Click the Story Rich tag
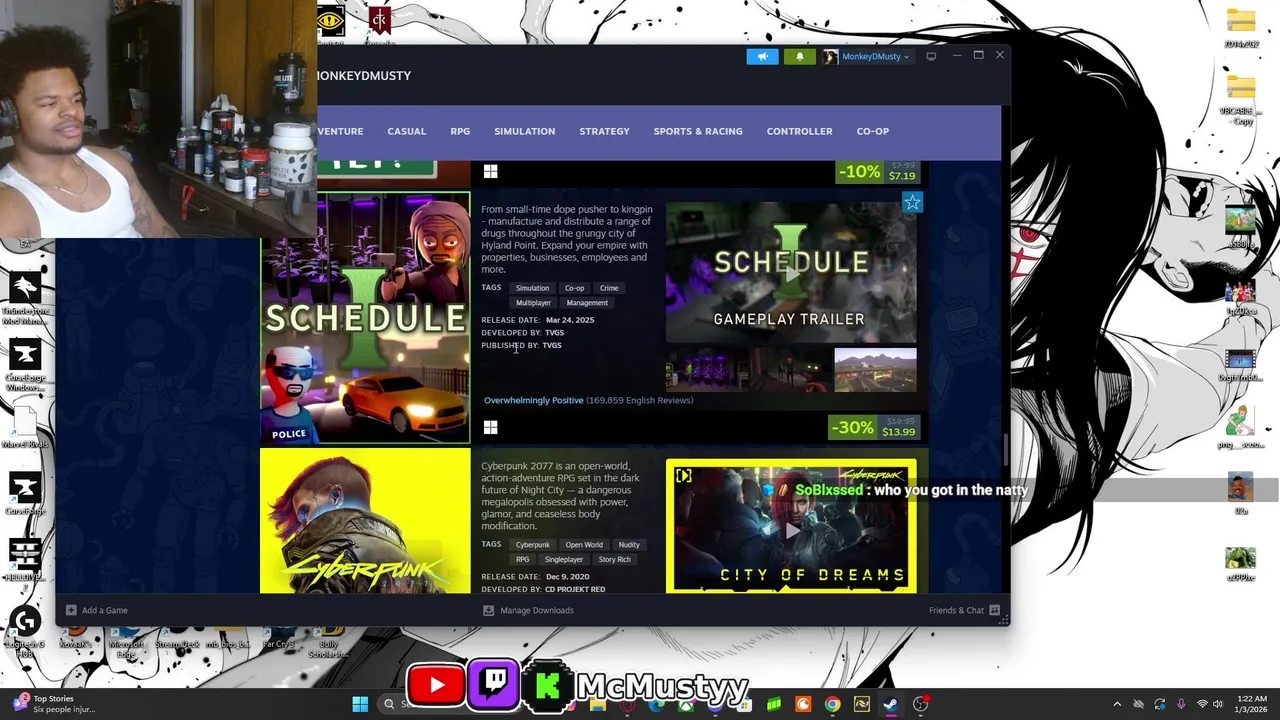This screenshot has width=1280, height=720. (615, 560)
